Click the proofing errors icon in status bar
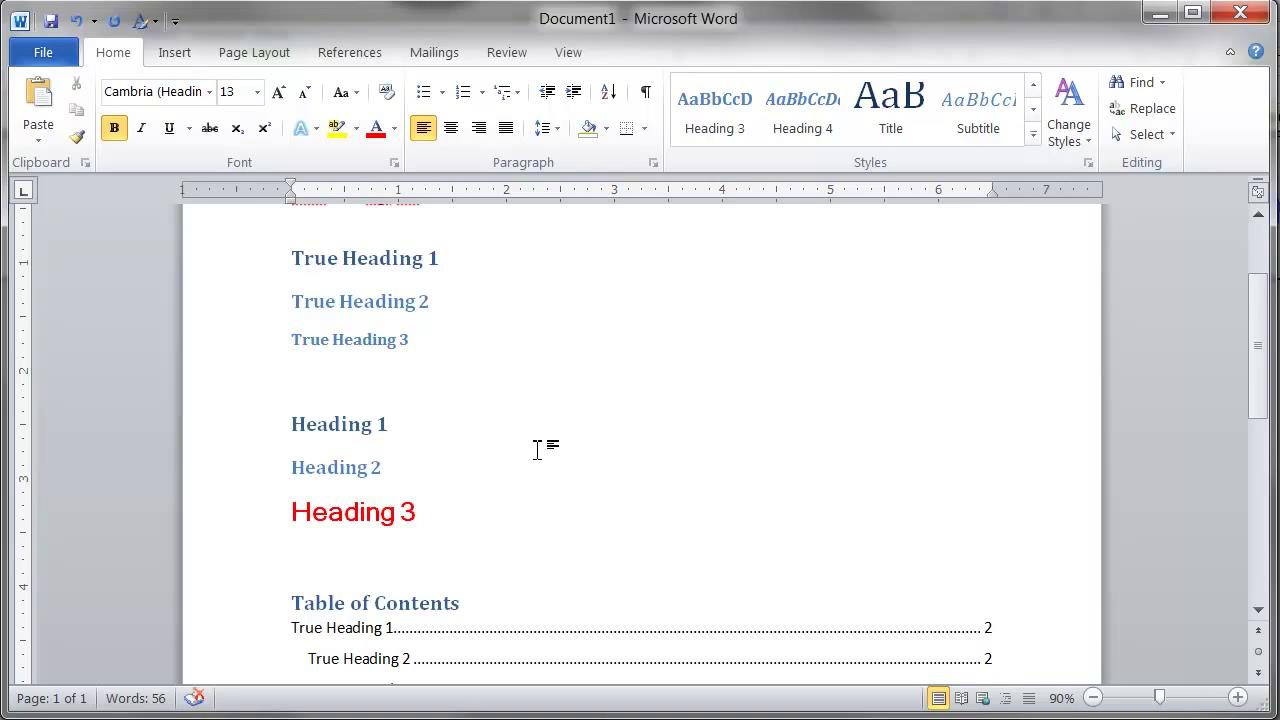 tap(194, 698)
